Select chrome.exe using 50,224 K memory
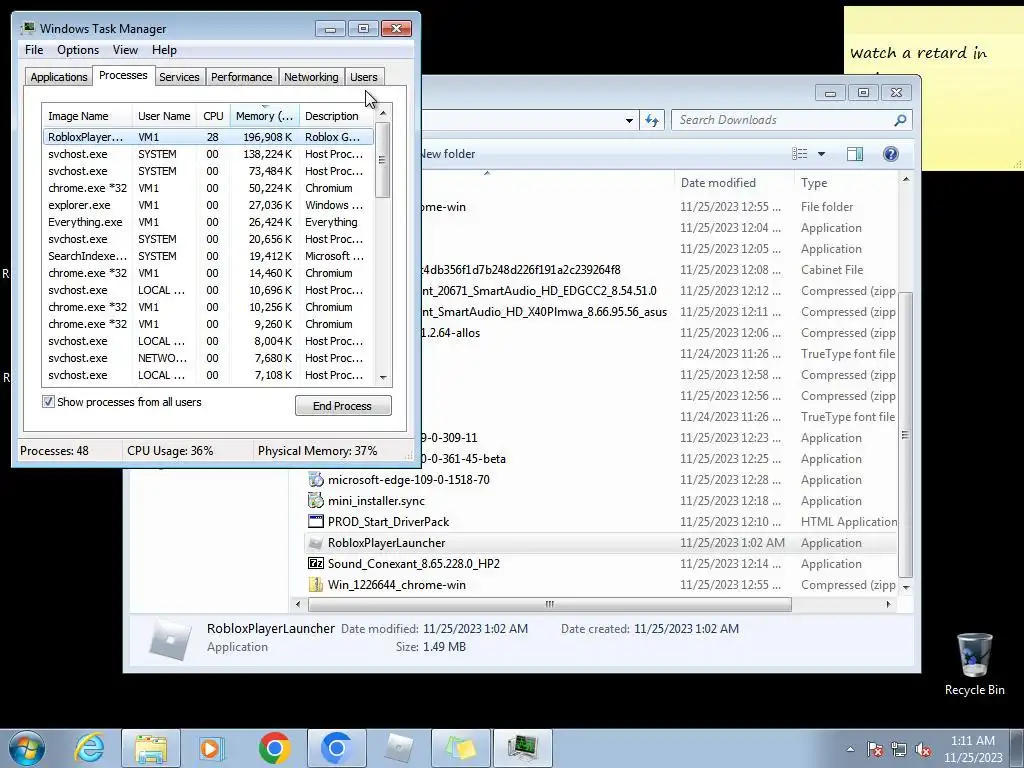Viewport: 1024px width, 768px height. [208, 188]
